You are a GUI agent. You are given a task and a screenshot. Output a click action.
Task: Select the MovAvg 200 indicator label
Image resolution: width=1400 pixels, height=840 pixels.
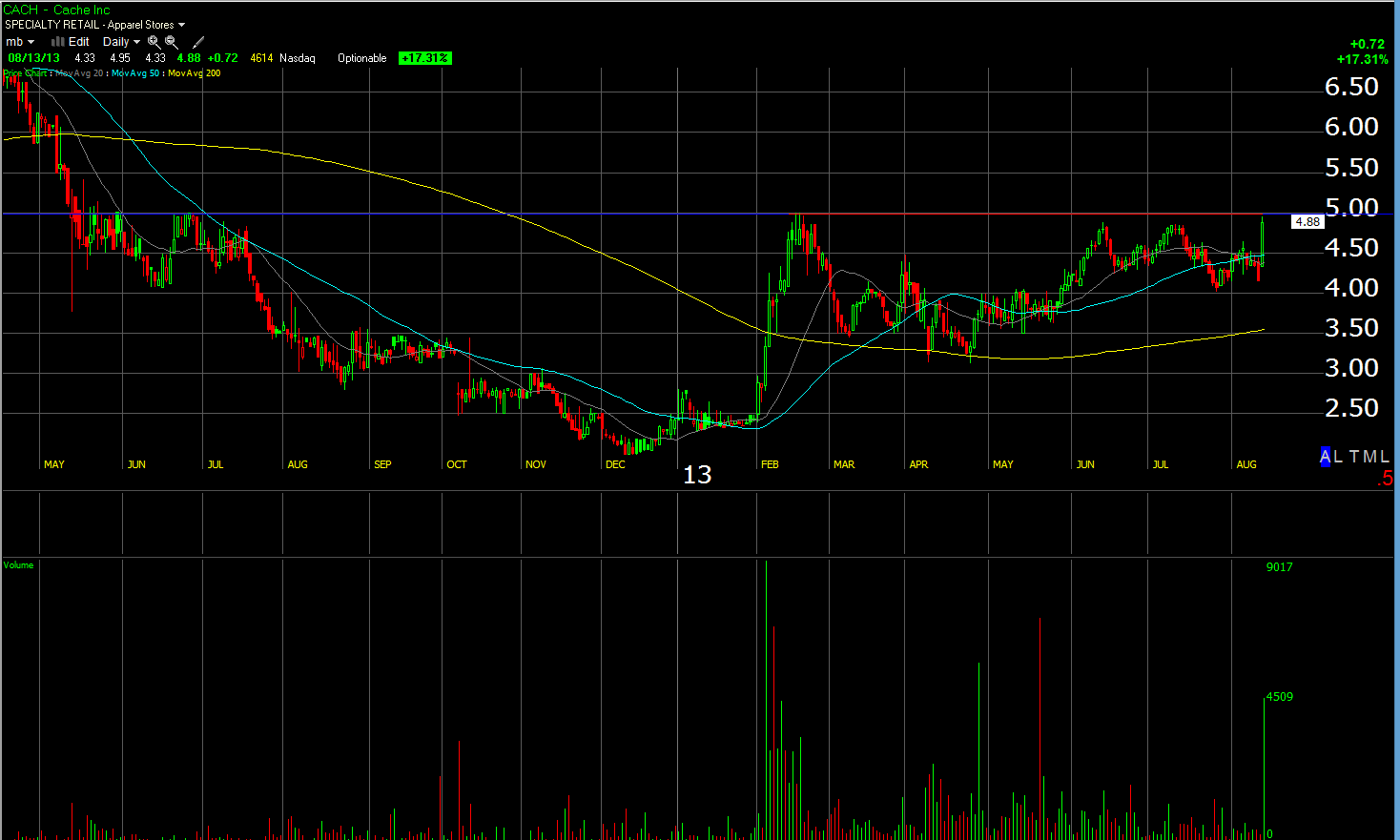coord(194,73)
